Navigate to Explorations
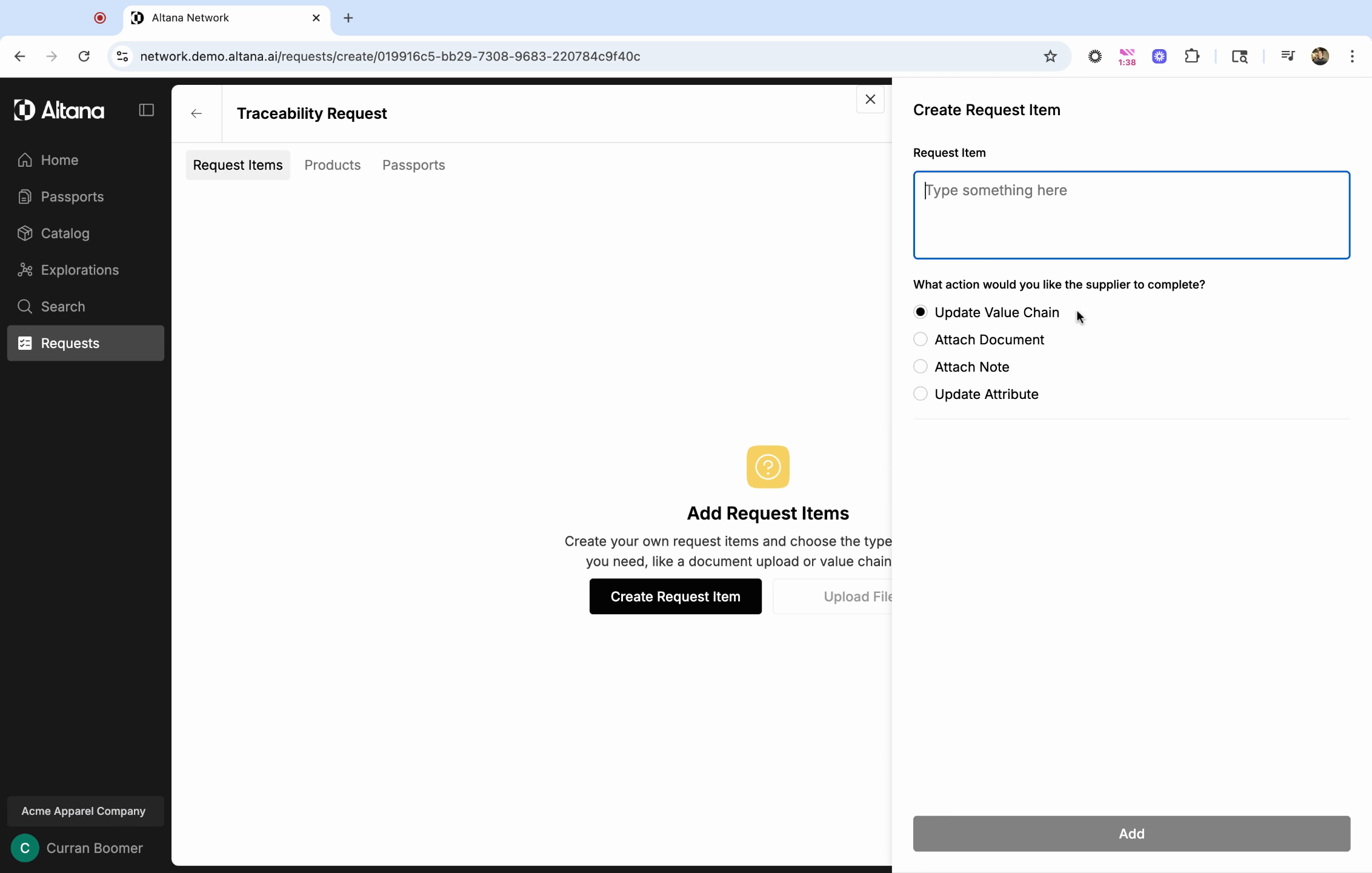The height and width of the screenshot is (873, 1372). click(x=79, y=270)
